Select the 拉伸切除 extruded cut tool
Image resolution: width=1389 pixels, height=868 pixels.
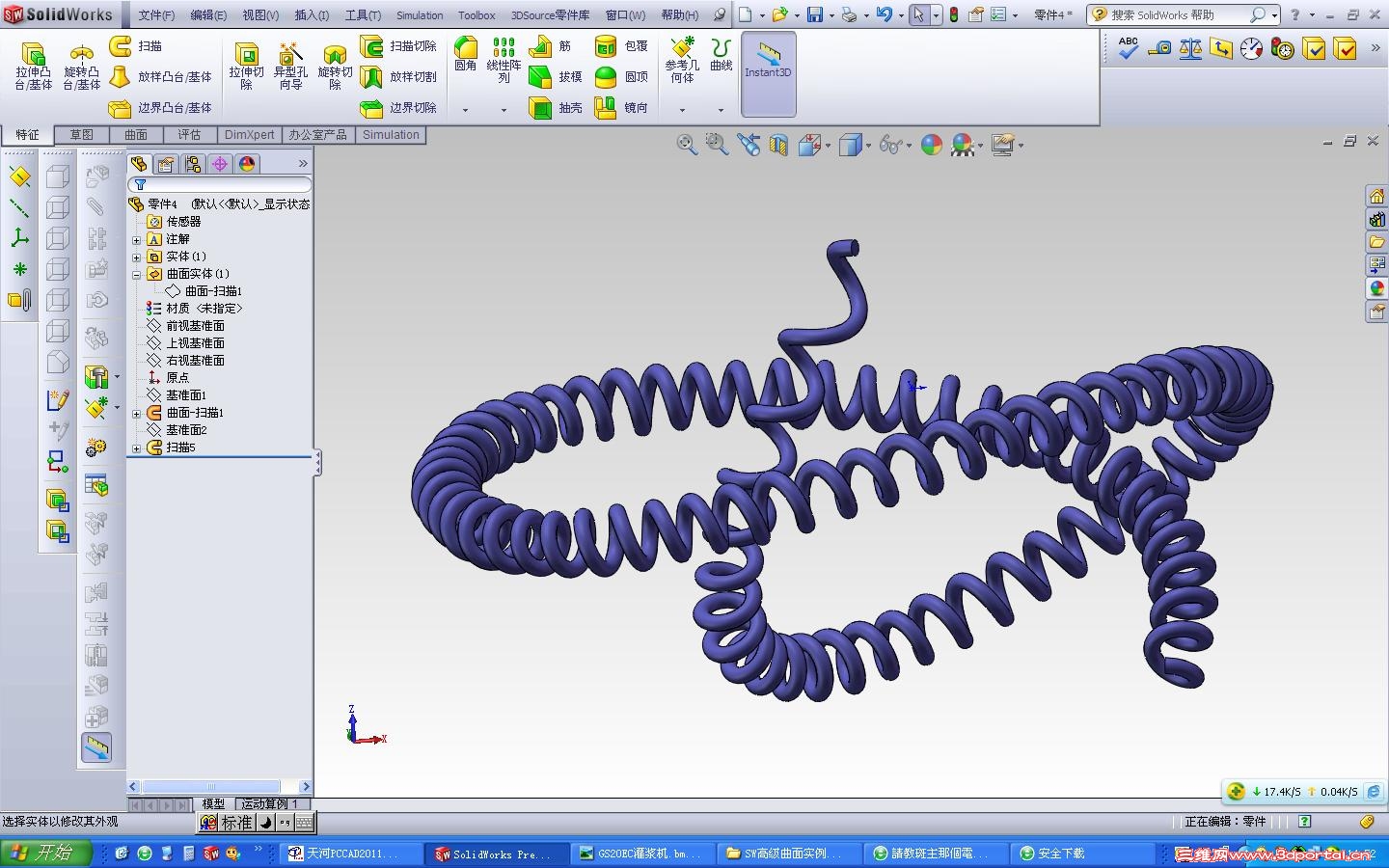(246, 66)
